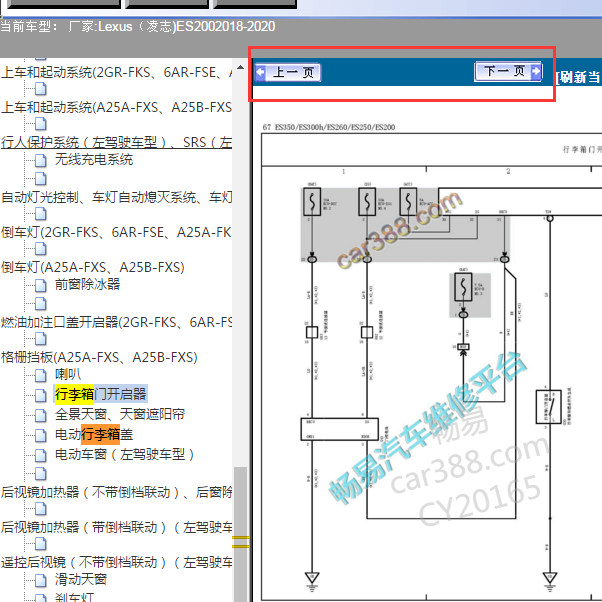This screenshot has width=602, height=602.
Task: Click tree panel scroll up arrow
Action: point(240,67)
